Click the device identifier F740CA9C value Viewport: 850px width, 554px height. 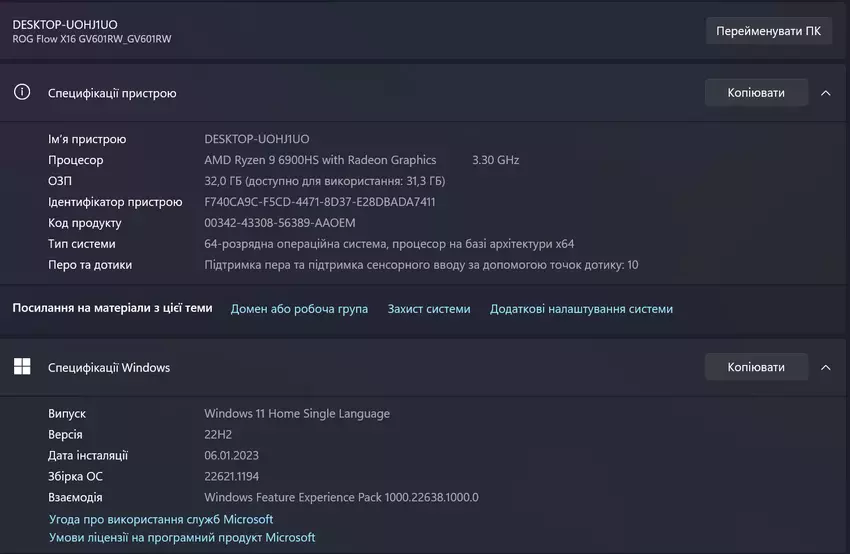tap(319, 202)
